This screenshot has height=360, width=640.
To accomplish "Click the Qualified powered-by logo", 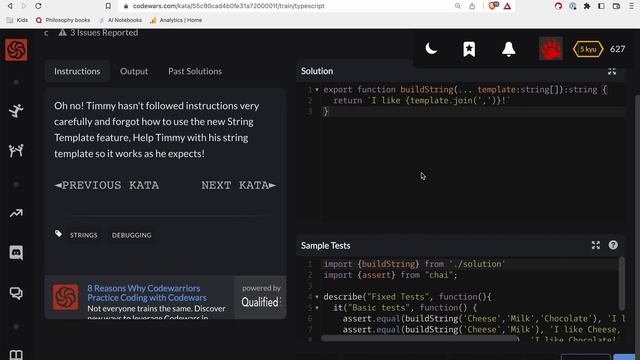I will point(261,302).
